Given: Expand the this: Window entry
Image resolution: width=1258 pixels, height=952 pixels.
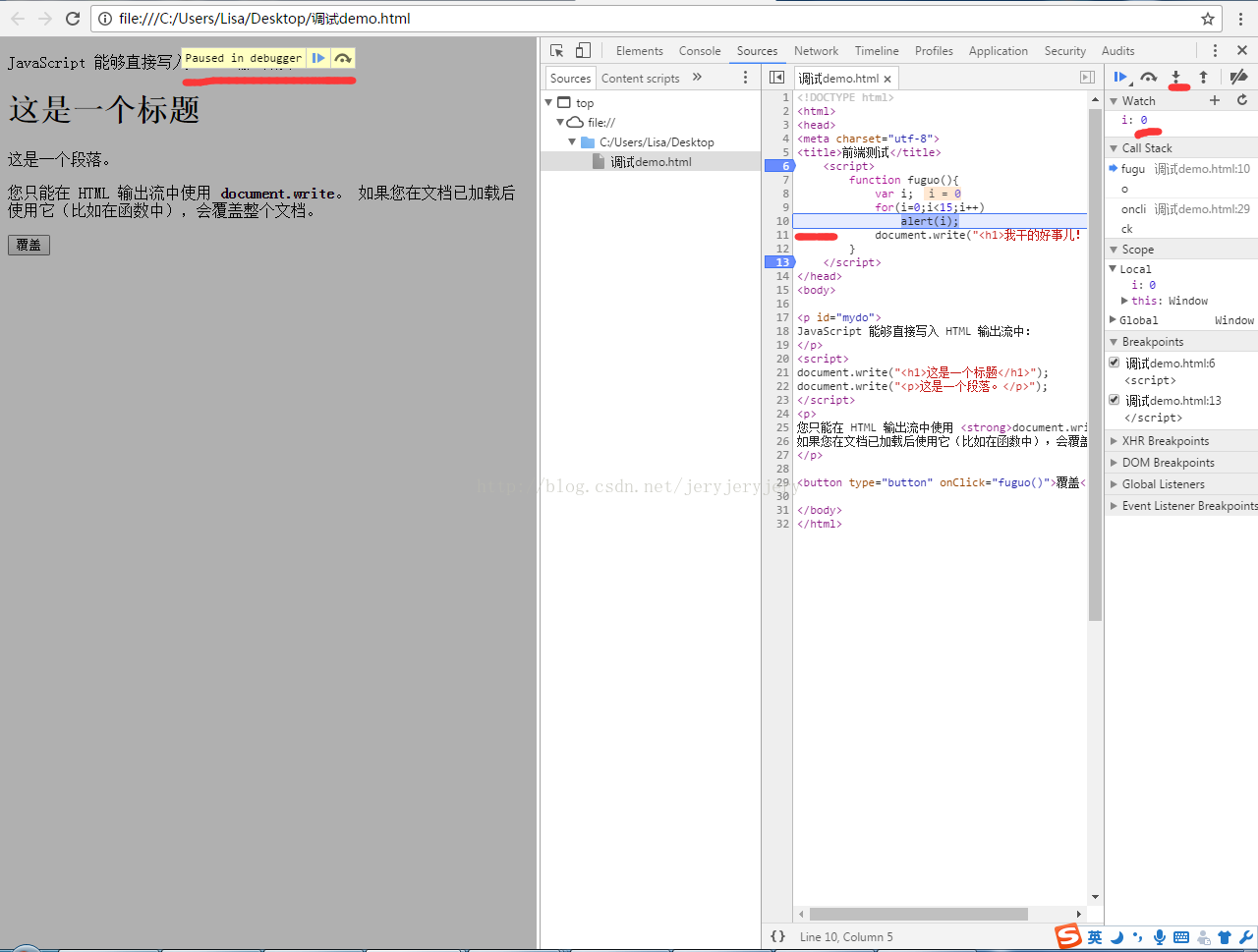Looking at the screenshot, I should click(x=1124, y=301).
